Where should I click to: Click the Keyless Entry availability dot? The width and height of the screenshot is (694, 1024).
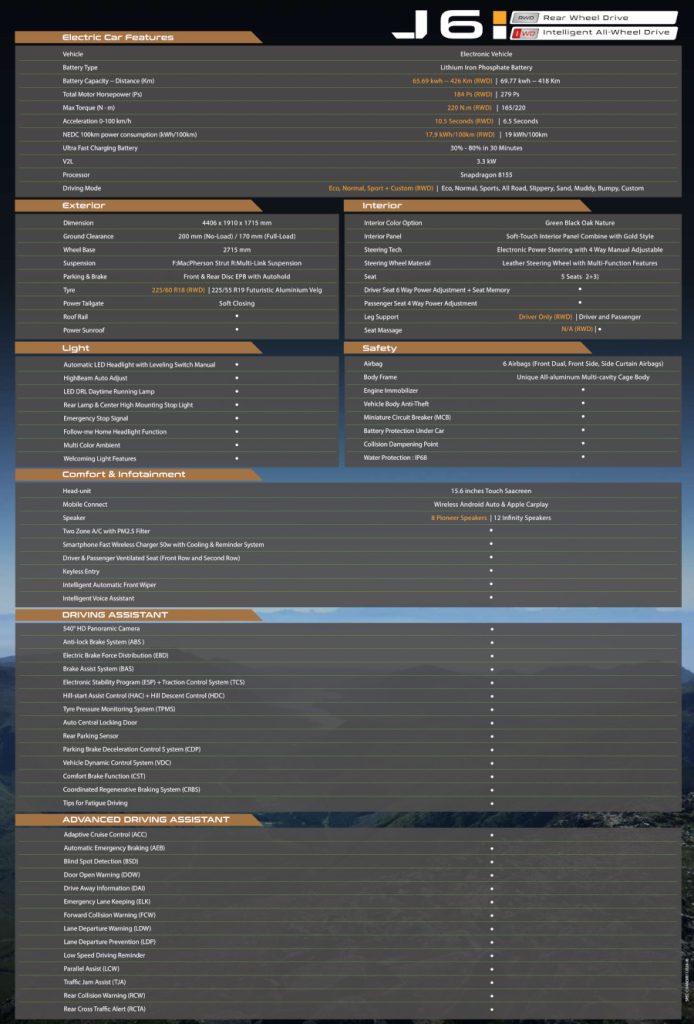coord(491,570)
